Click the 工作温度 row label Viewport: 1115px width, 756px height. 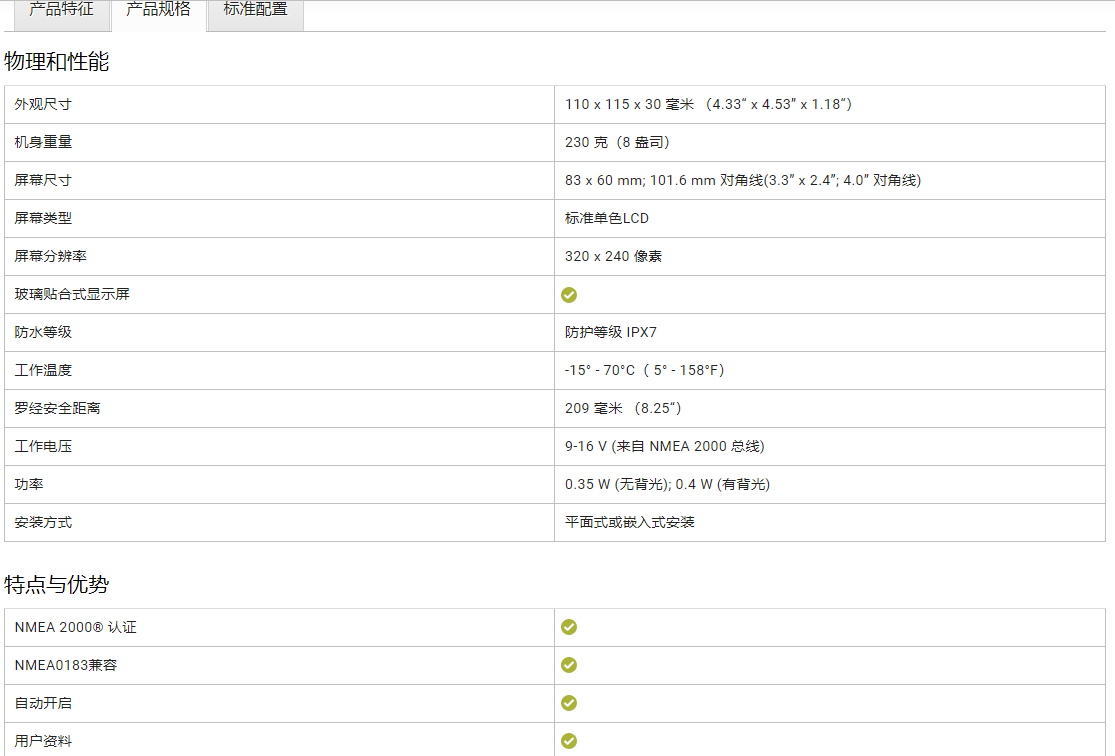[43, 371]
